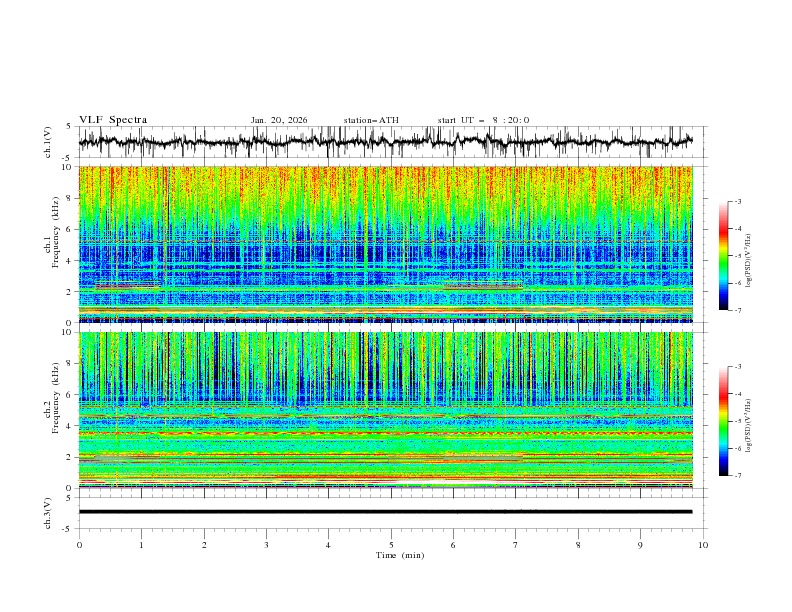Click the 'ch.1(V)' waveform axis label
This screenshot has width=792, height=612.
(x=48, y=142)
